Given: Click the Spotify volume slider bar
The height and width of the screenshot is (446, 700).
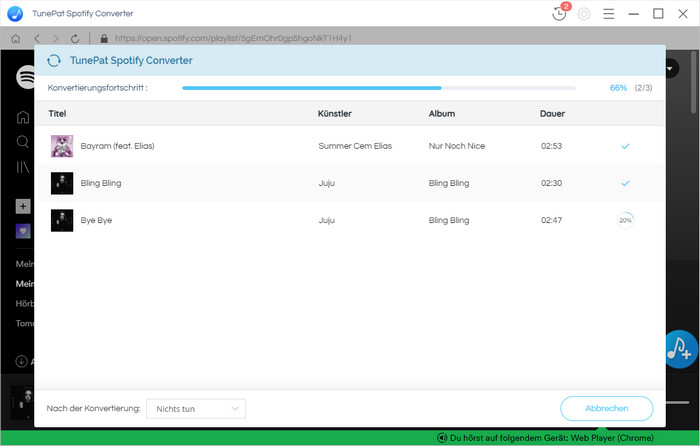Looking at the screenshot, I should pyautogui.click(x=678, y=402).
